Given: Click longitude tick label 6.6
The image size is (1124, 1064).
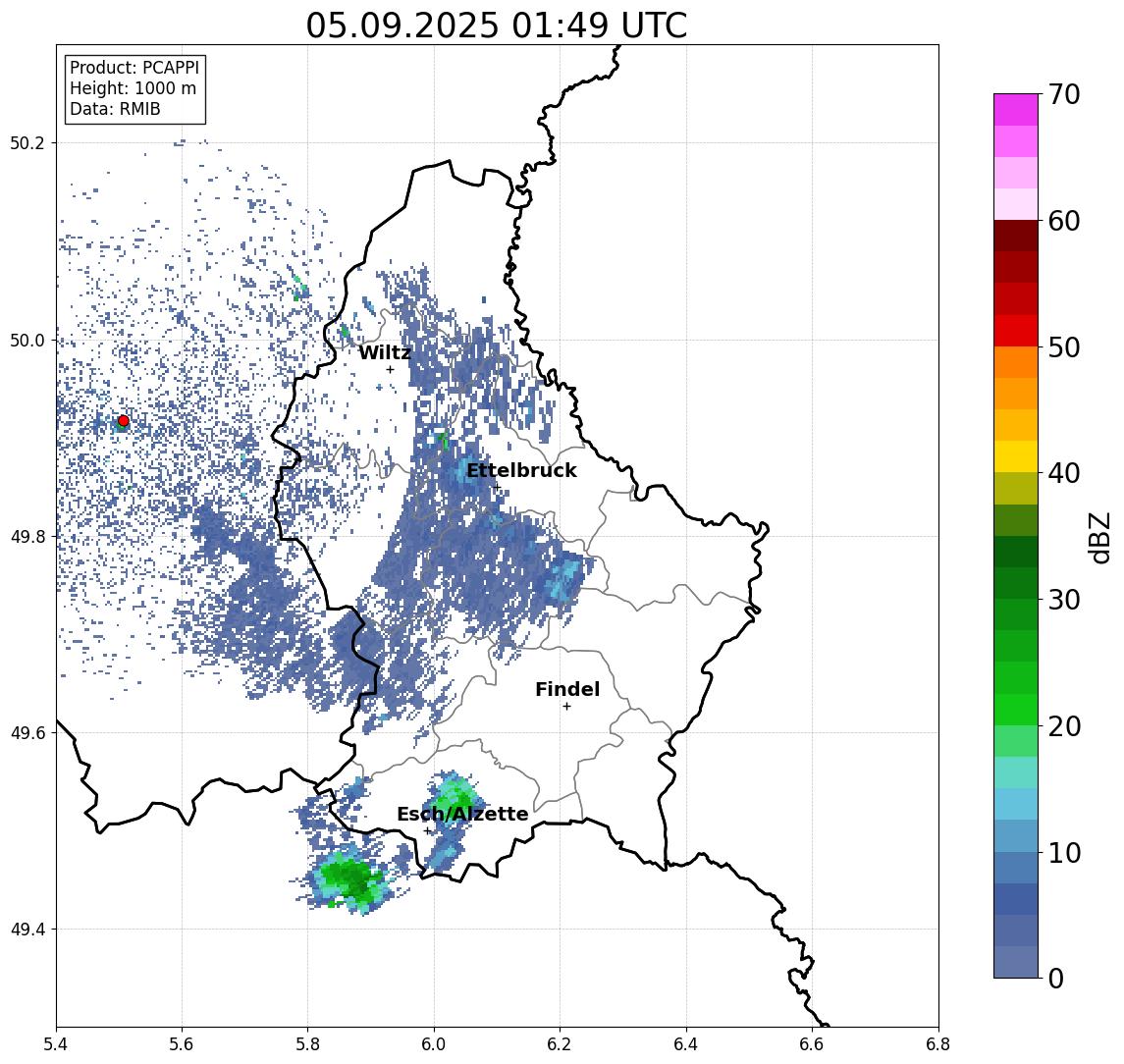Looking at the screenshot, I should pos(812,1044).
